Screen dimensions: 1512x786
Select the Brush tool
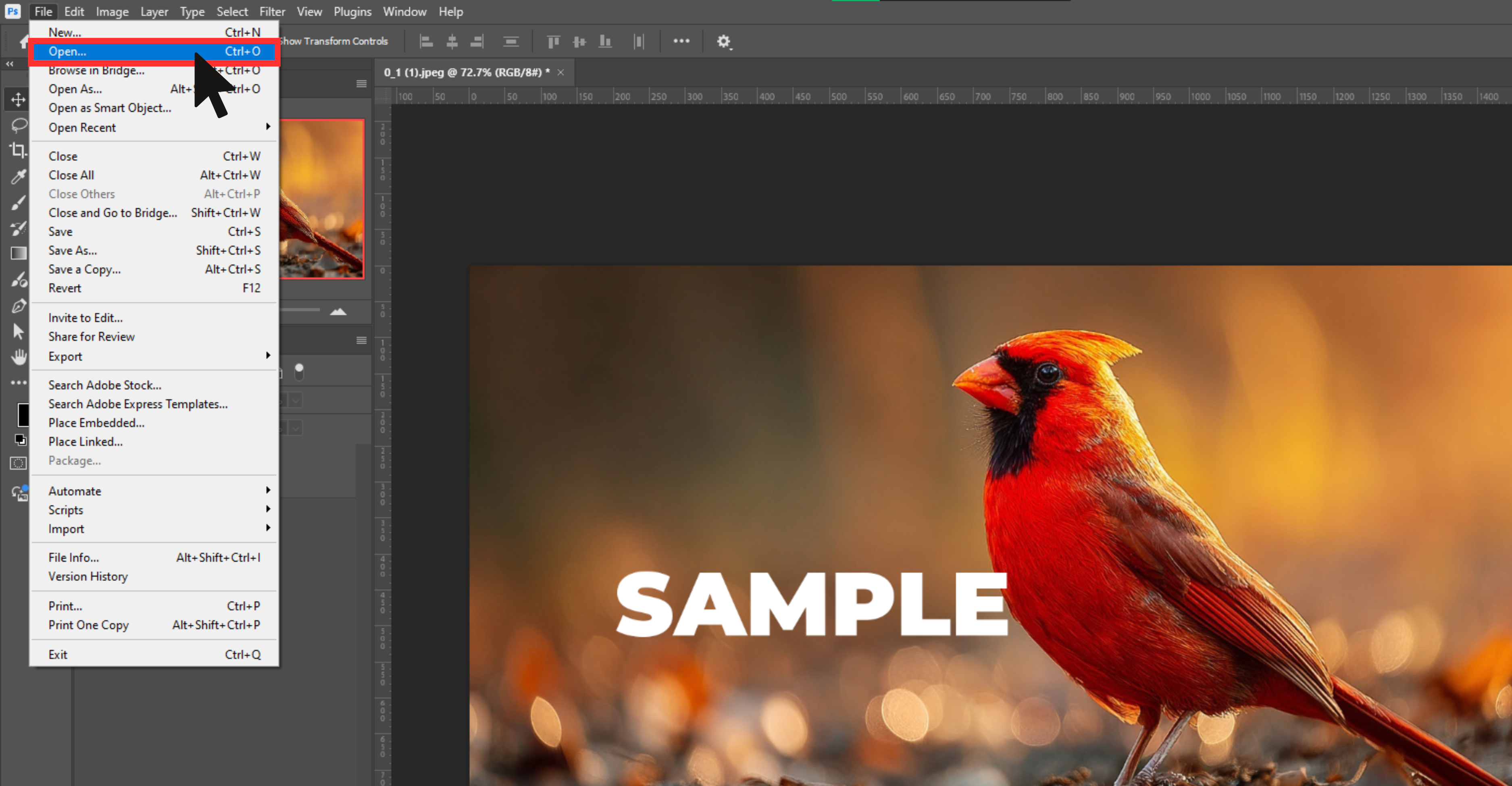18,202
